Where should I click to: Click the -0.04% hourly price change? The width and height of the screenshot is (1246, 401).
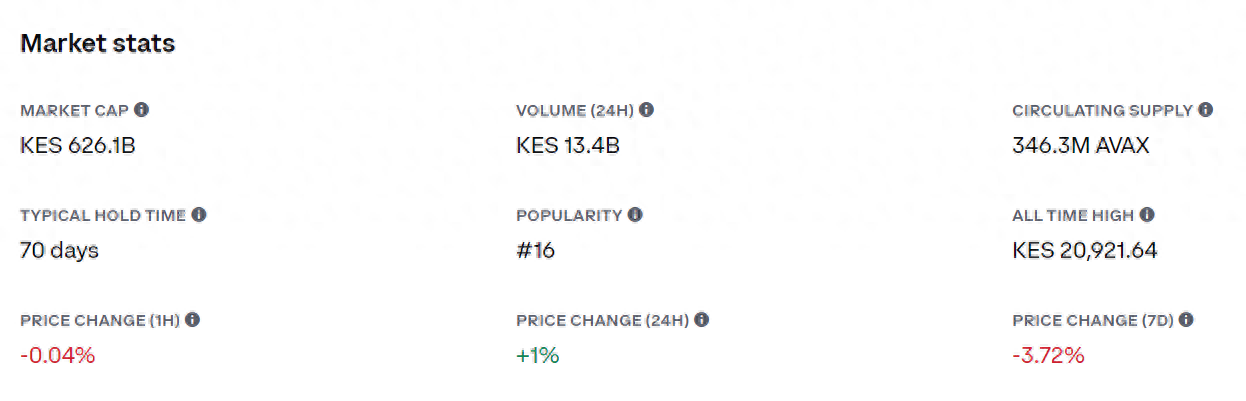click(57, 356)
